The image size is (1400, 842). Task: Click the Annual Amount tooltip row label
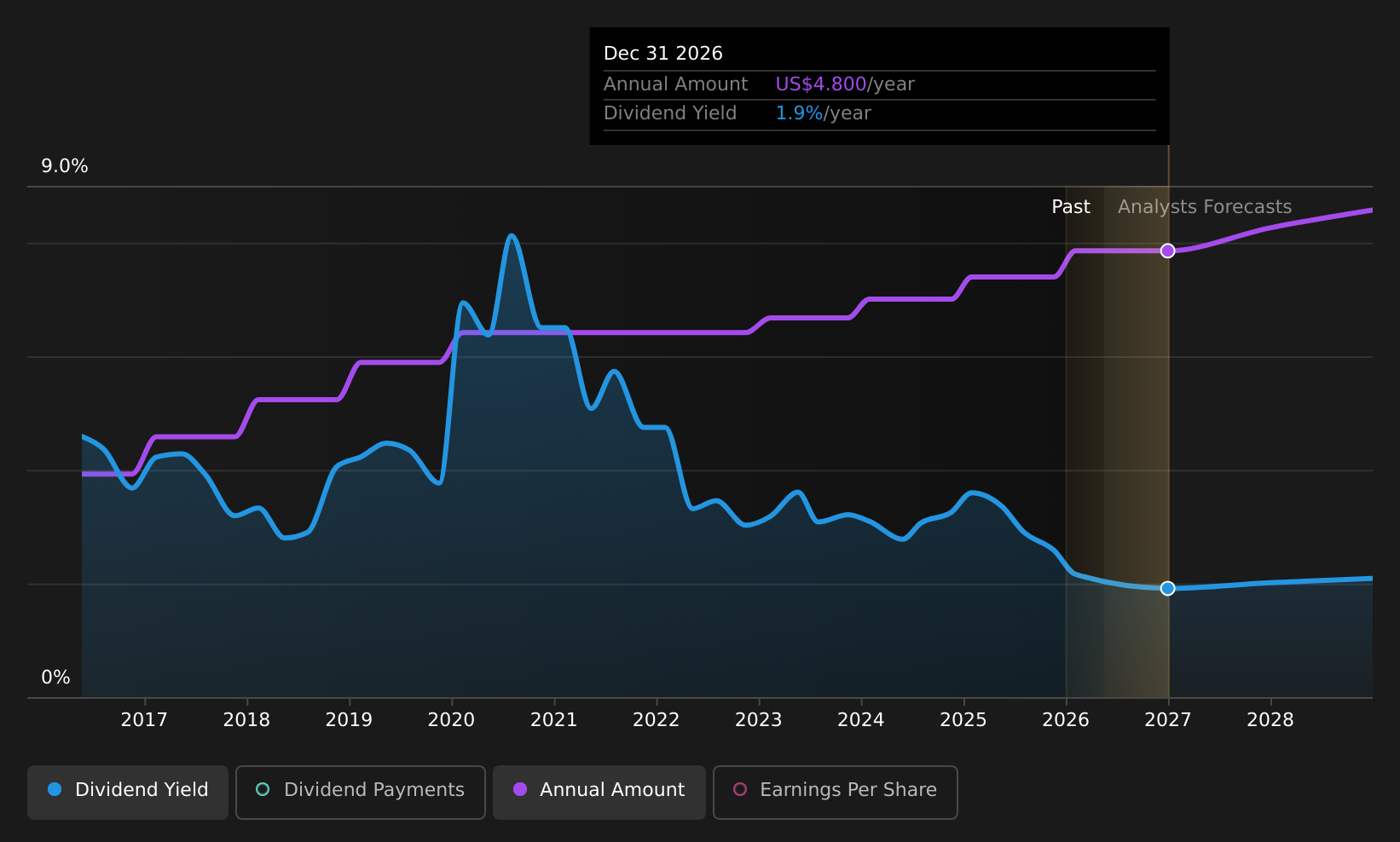click(x=676, y=84)
